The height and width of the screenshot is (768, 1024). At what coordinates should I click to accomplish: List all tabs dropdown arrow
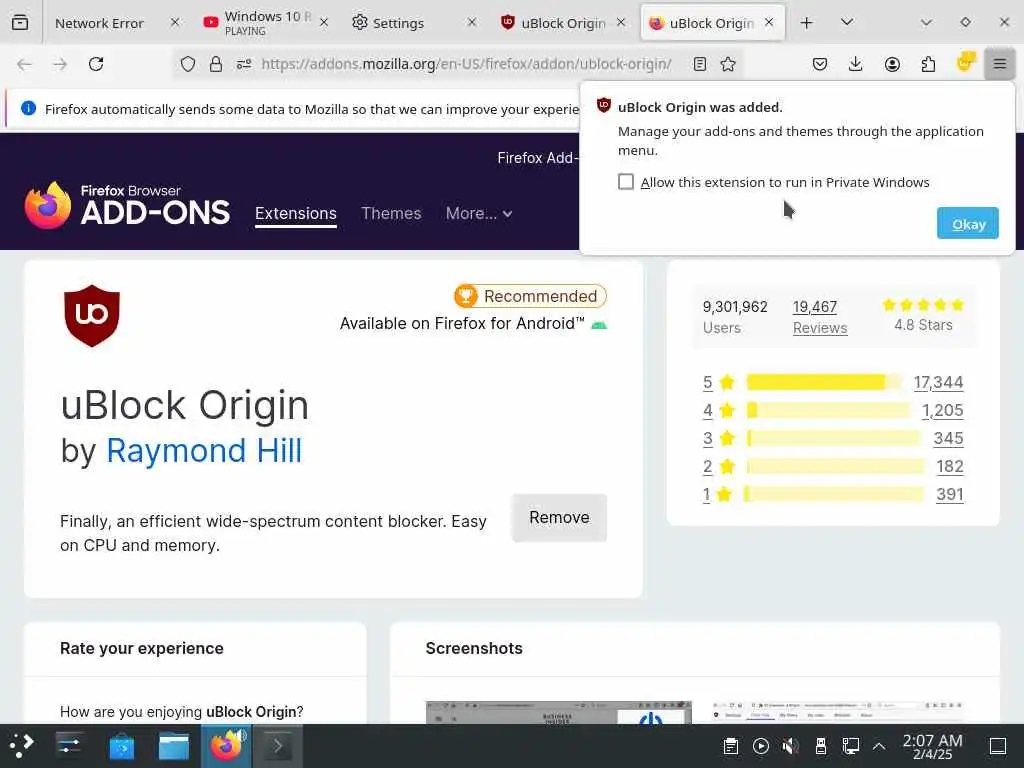(x=847, y=23)
